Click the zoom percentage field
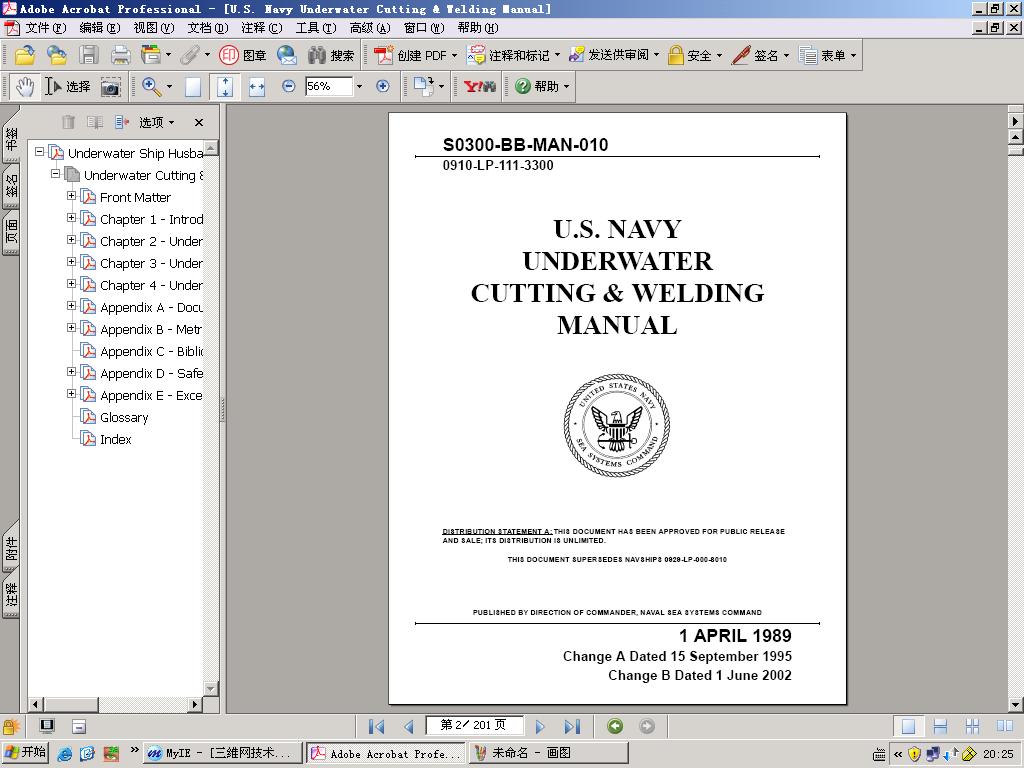Screen dimensions: 1024x768 point(329,86)
